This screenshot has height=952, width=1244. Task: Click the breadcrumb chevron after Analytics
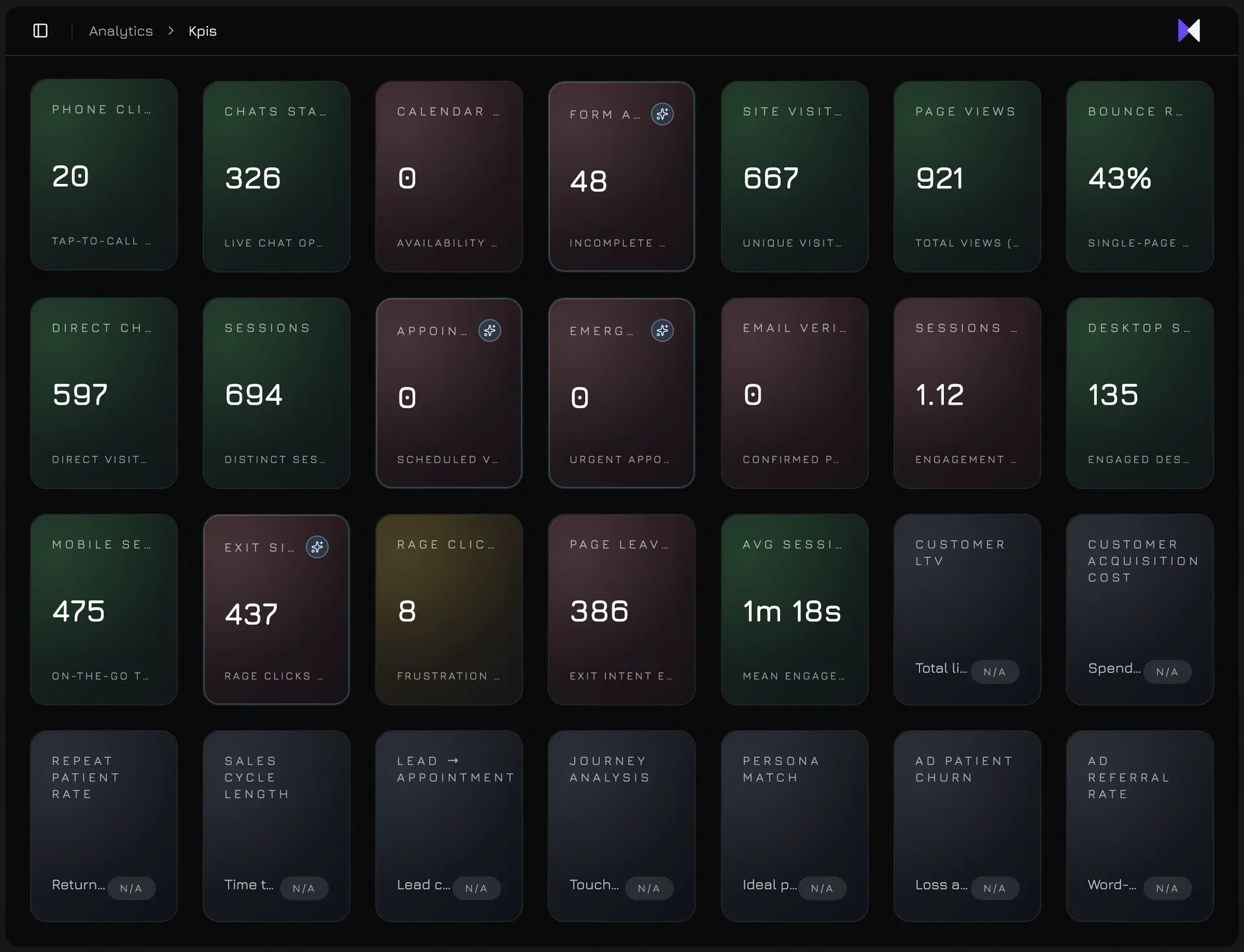(170, 30)
